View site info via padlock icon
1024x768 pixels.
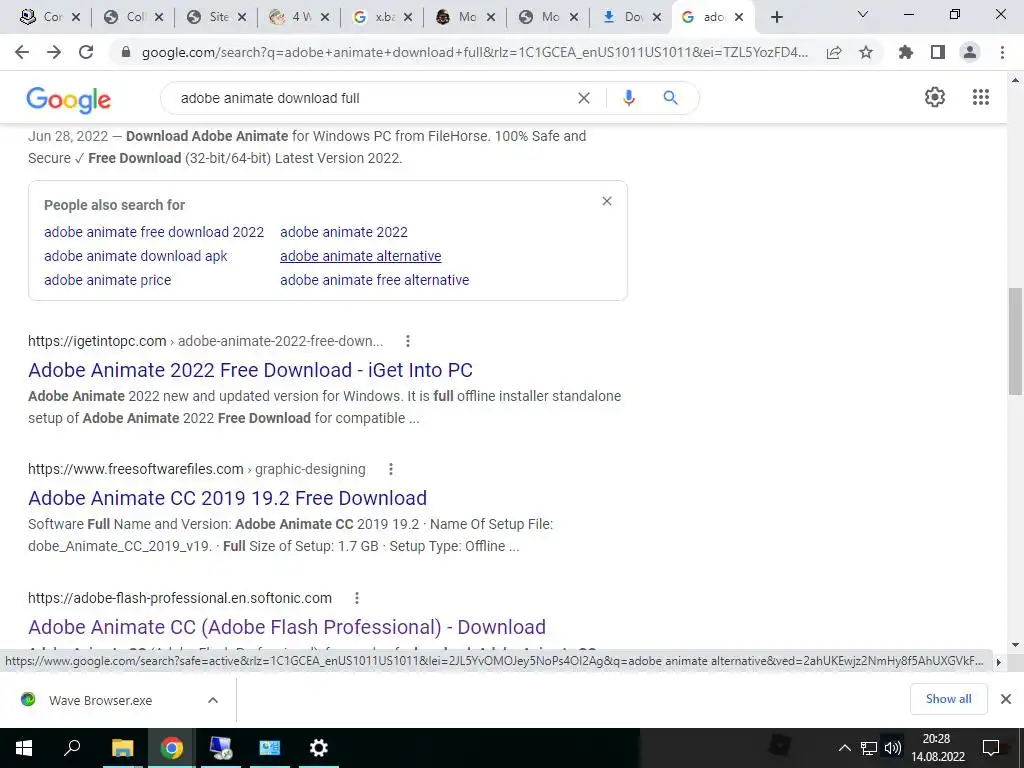tap(126, 52)
